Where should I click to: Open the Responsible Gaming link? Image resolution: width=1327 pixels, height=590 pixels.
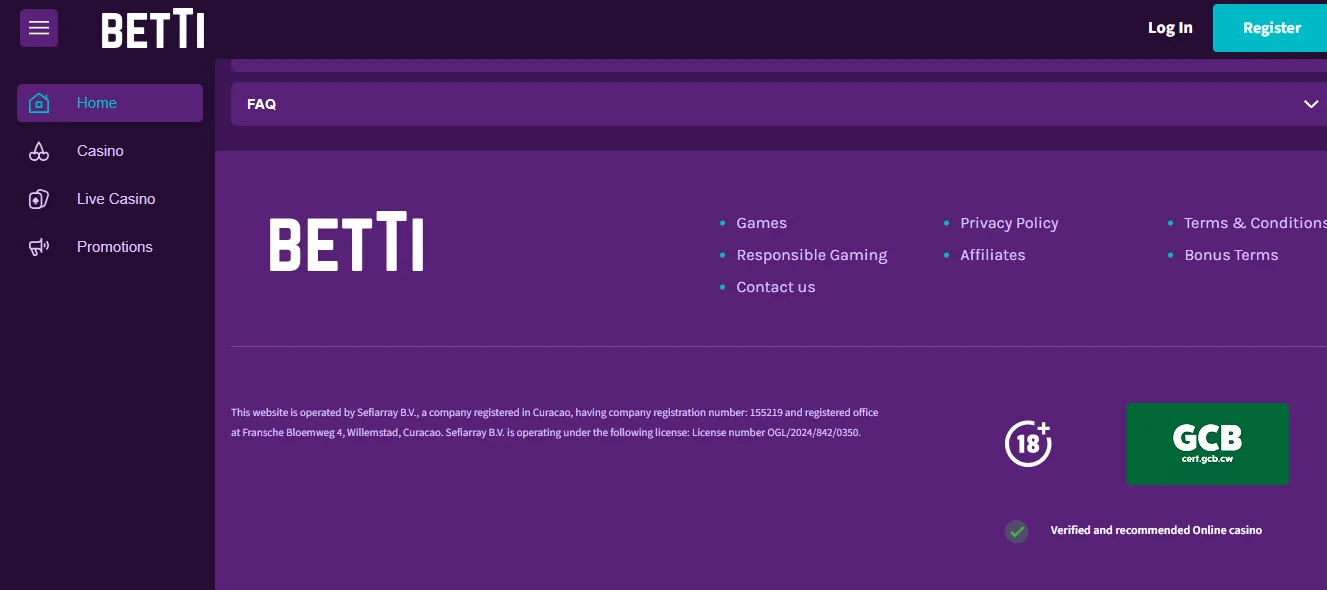[812, 255]
